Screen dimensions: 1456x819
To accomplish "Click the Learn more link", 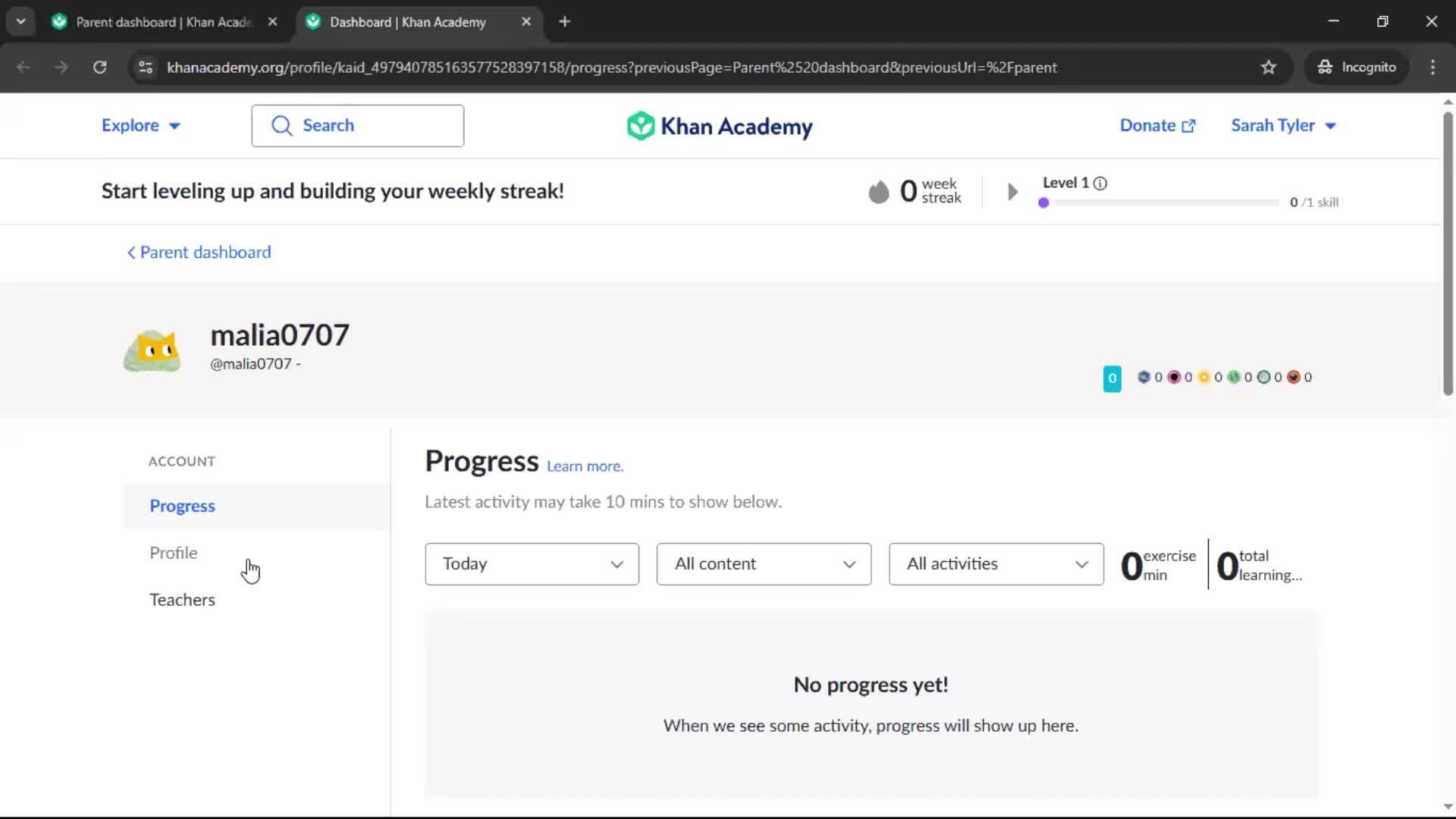I will click(585, 466).
